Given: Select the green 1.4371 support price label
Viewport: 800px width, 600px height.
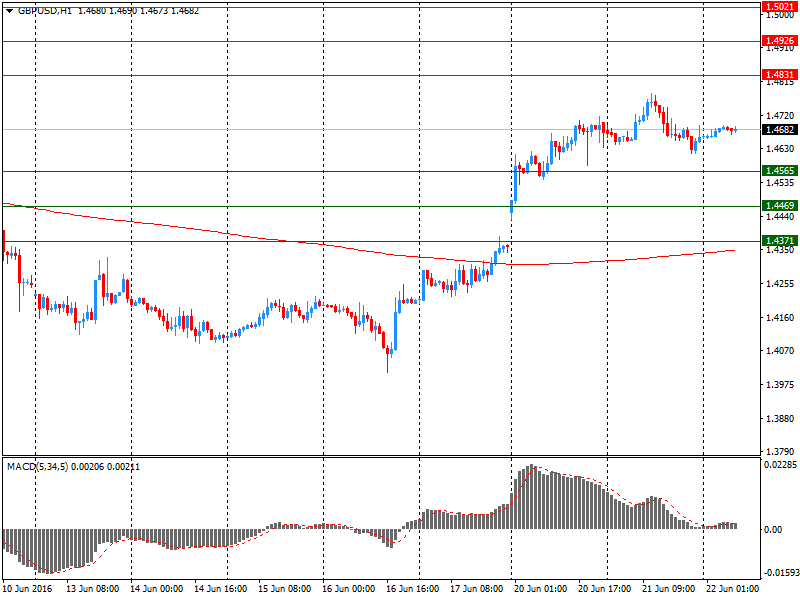Looking at the screenshot, I should click(x=779, y=240).
